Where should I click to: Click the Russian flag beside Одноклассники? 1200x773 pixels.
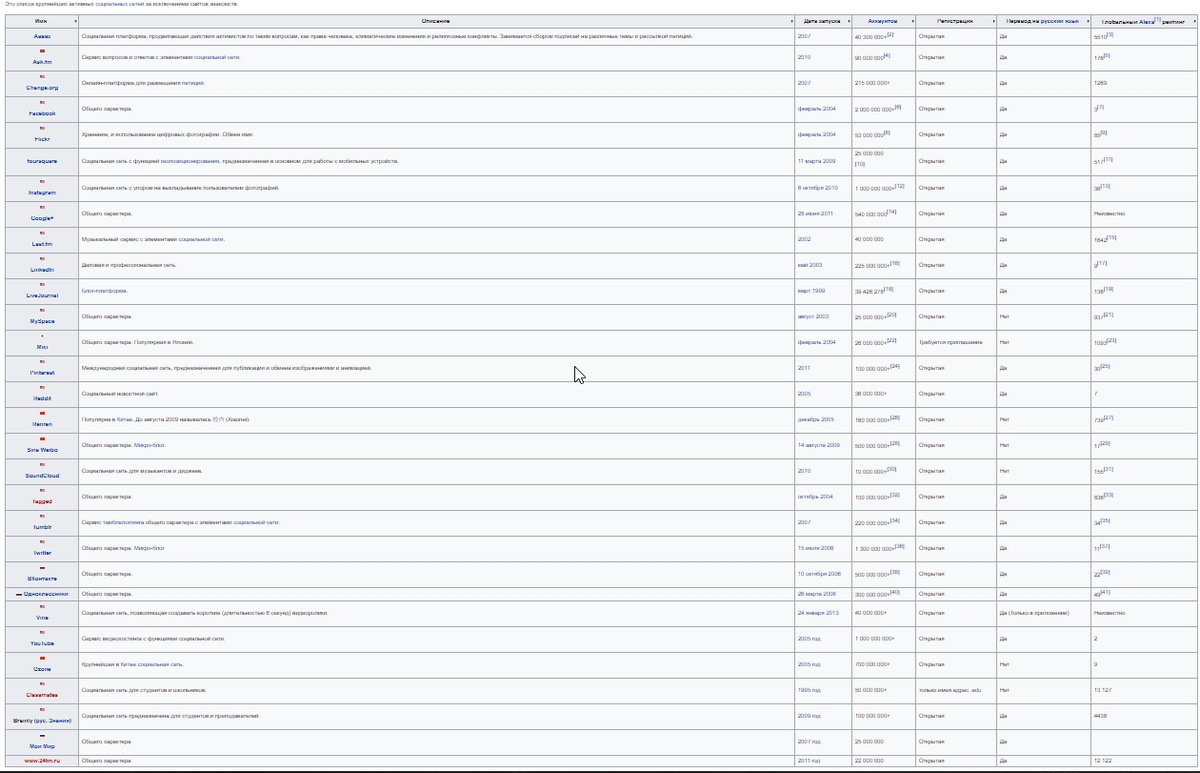pos(19,594)
